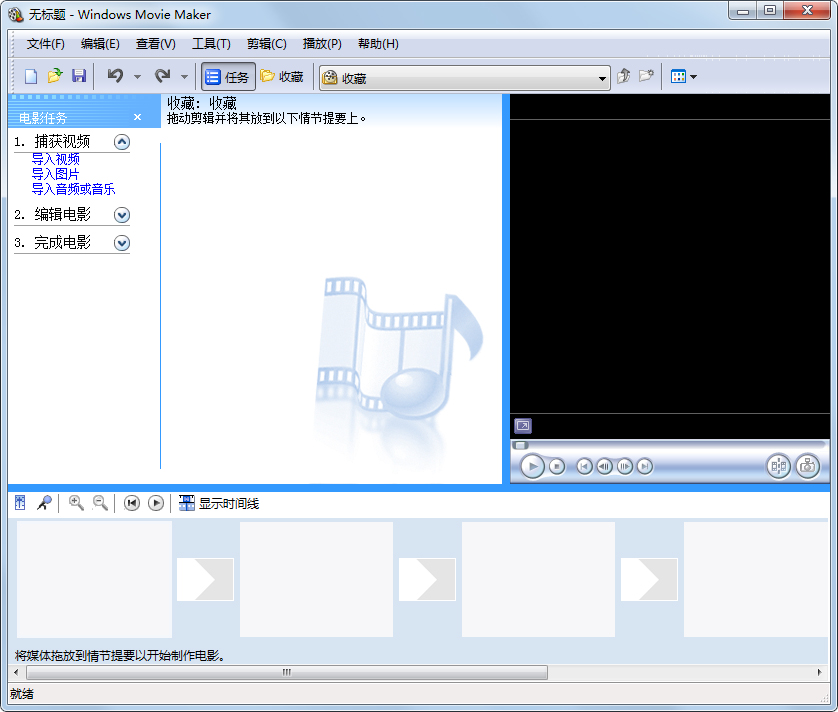Click the Set Audio Levels icon
The image size is (838, 712).
click(20, 503)
